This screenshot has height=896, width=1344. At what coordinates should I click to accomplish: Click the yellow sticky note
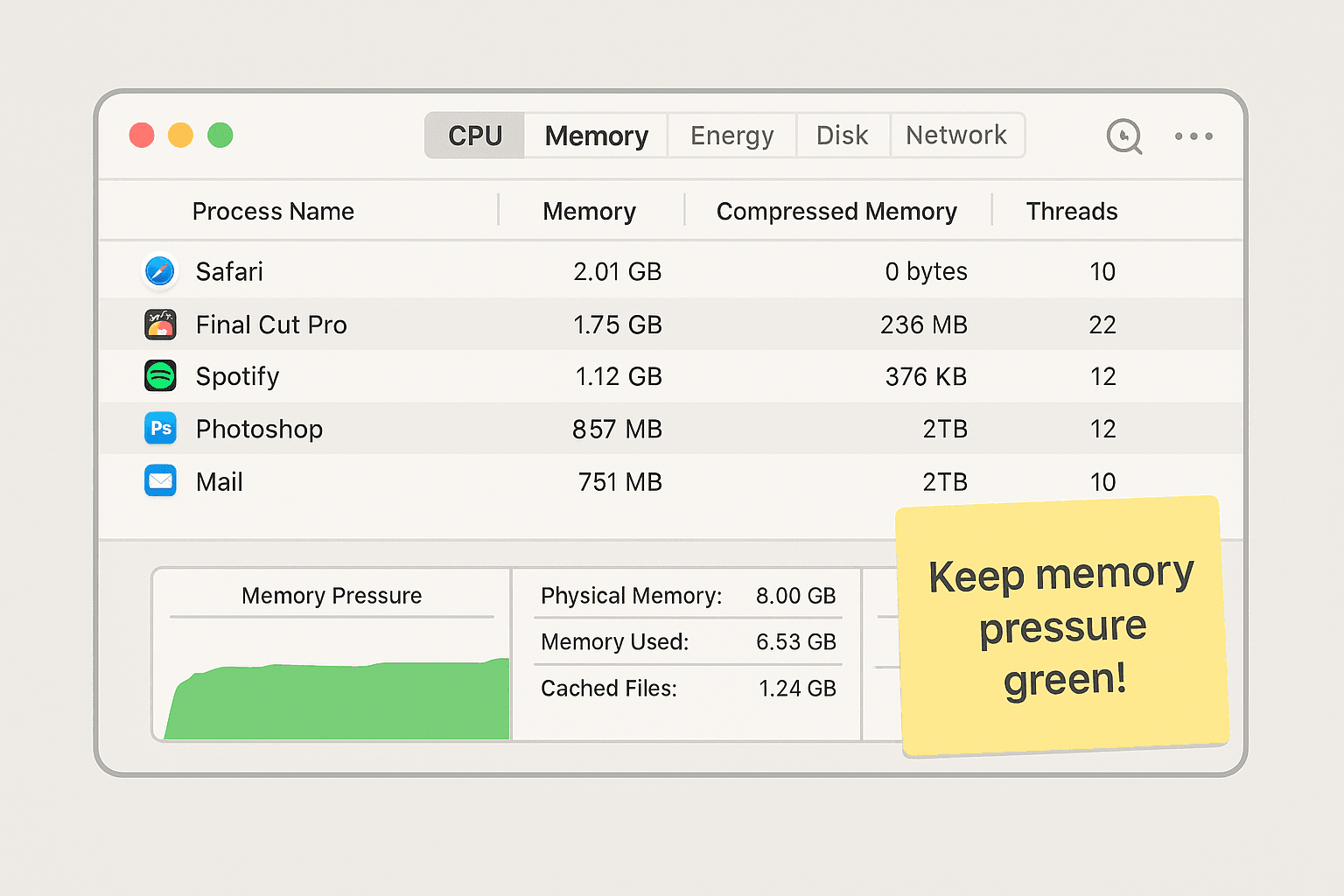[x=1062, y=626]
